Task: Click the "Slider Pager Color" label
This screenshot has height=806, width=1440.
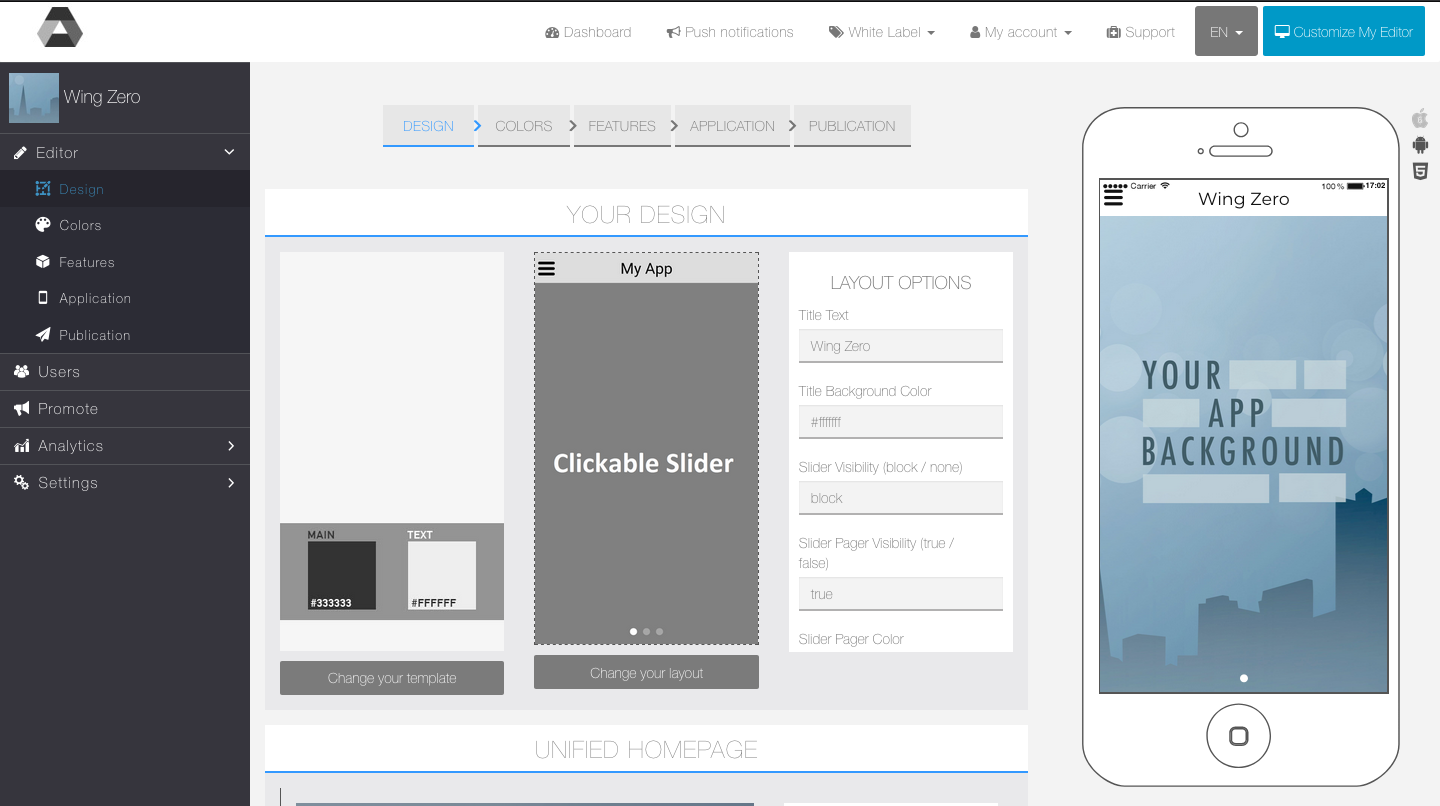Action: click(x=851, y=639)
